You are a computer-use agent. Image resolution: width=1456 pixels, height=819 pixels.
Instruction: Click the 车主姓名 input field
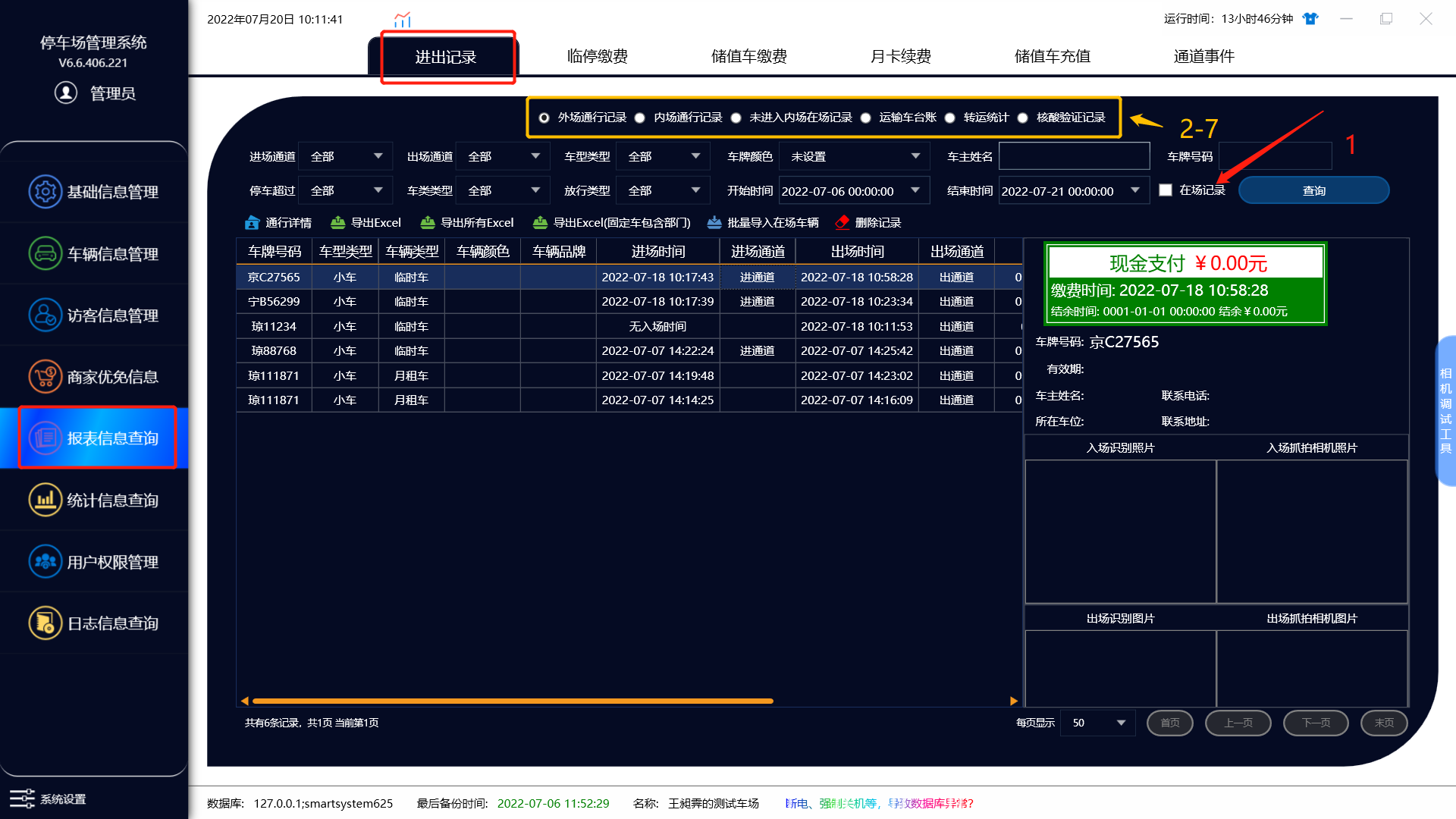coord(1074,156)
